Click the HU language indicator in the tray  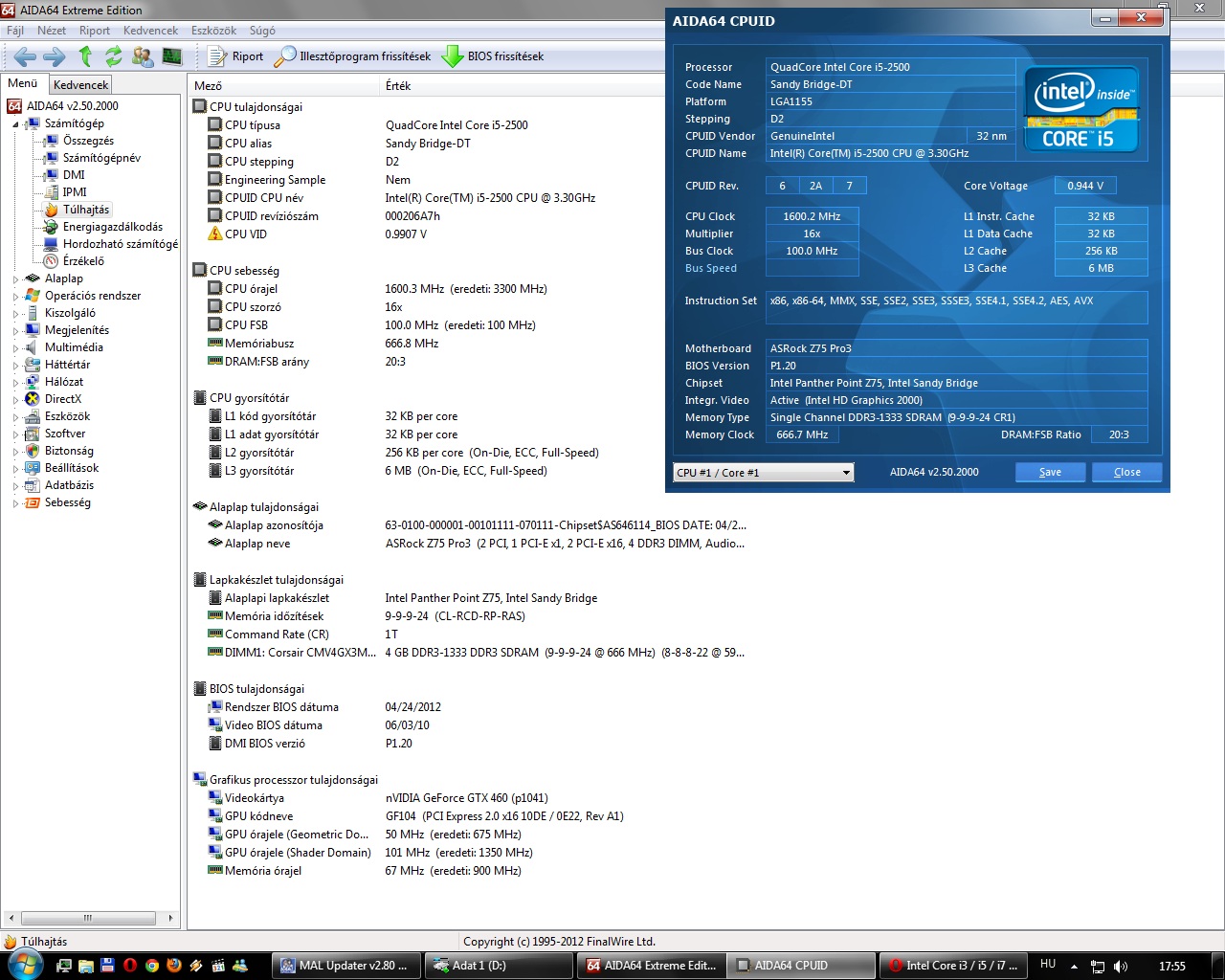click(x=1048, y=965)
